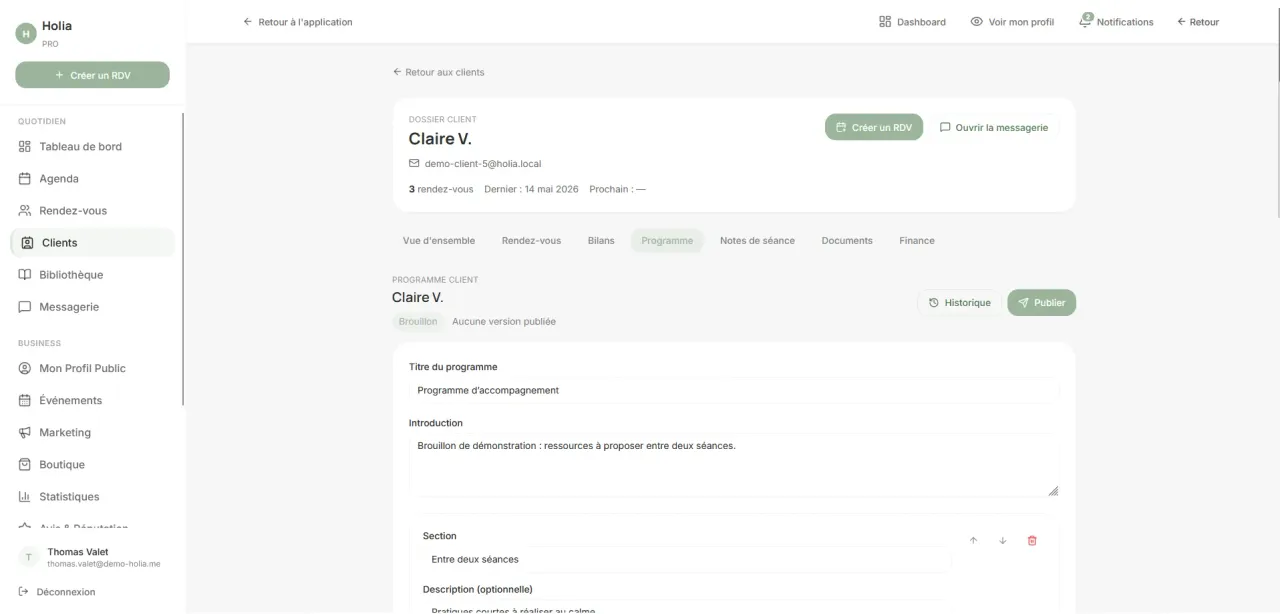
Task: Click the Introduction textarea resize handle
Action: pyautogui.click(x=1053, y=491)
